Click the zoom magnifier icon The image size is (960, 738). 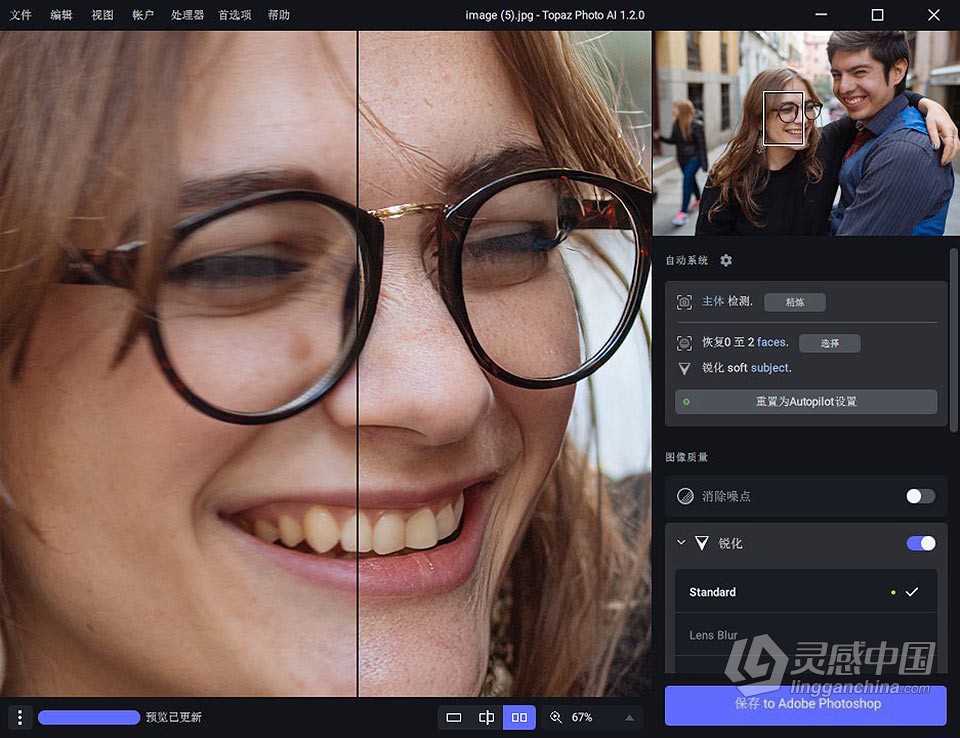556,717
